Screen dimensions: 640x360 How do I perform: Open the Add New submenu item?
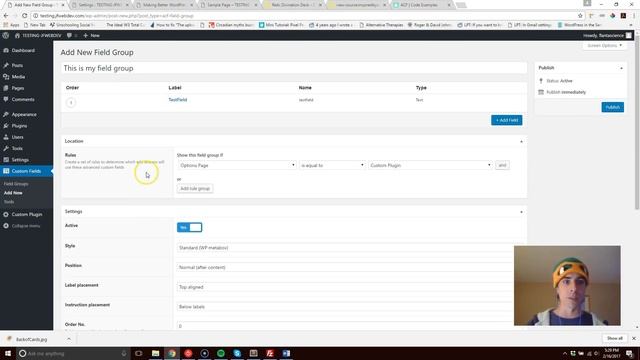tap(13, 193)
